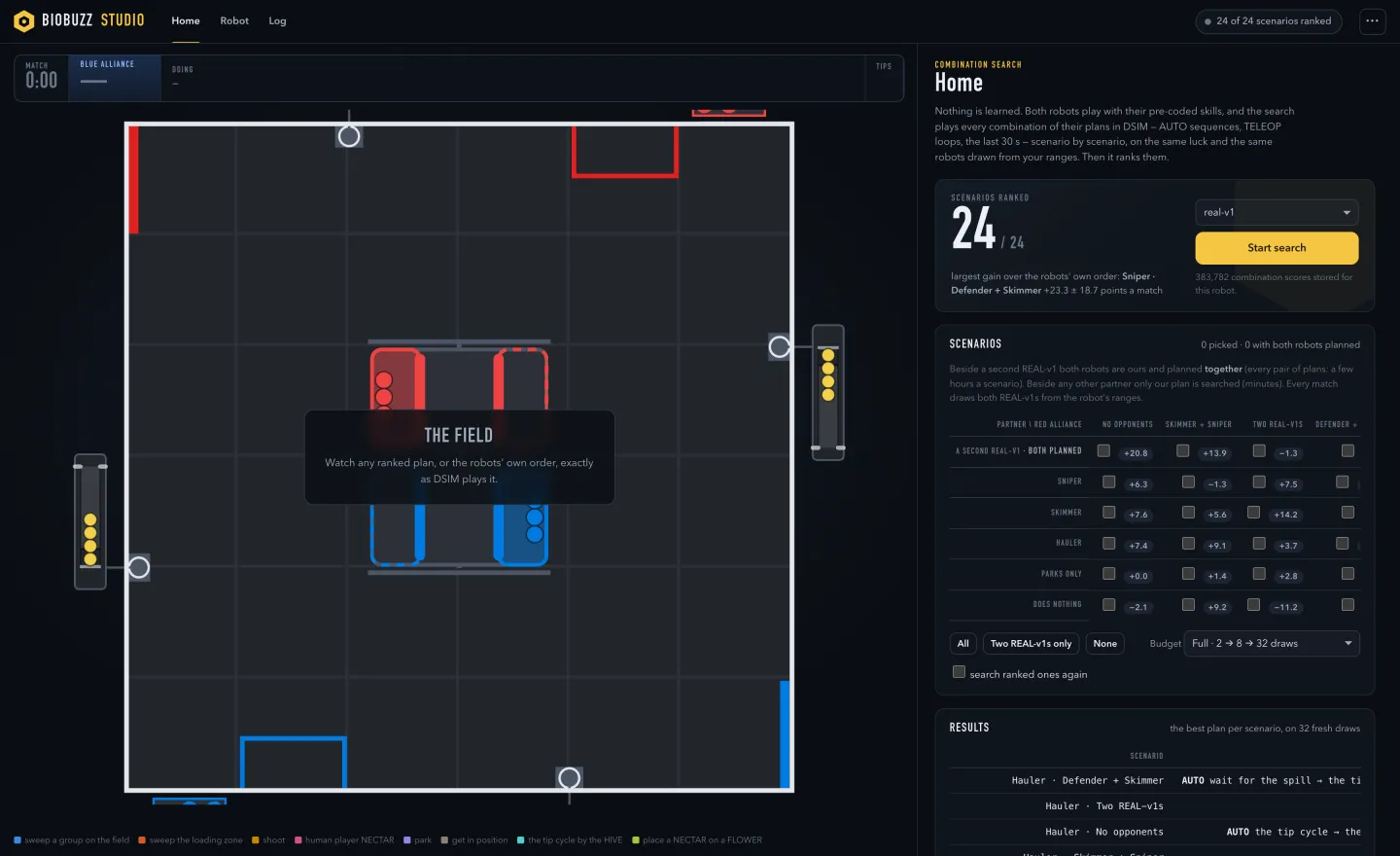Tick Parks Only under Skimmer + Sniper

[x=1188, y=574]
